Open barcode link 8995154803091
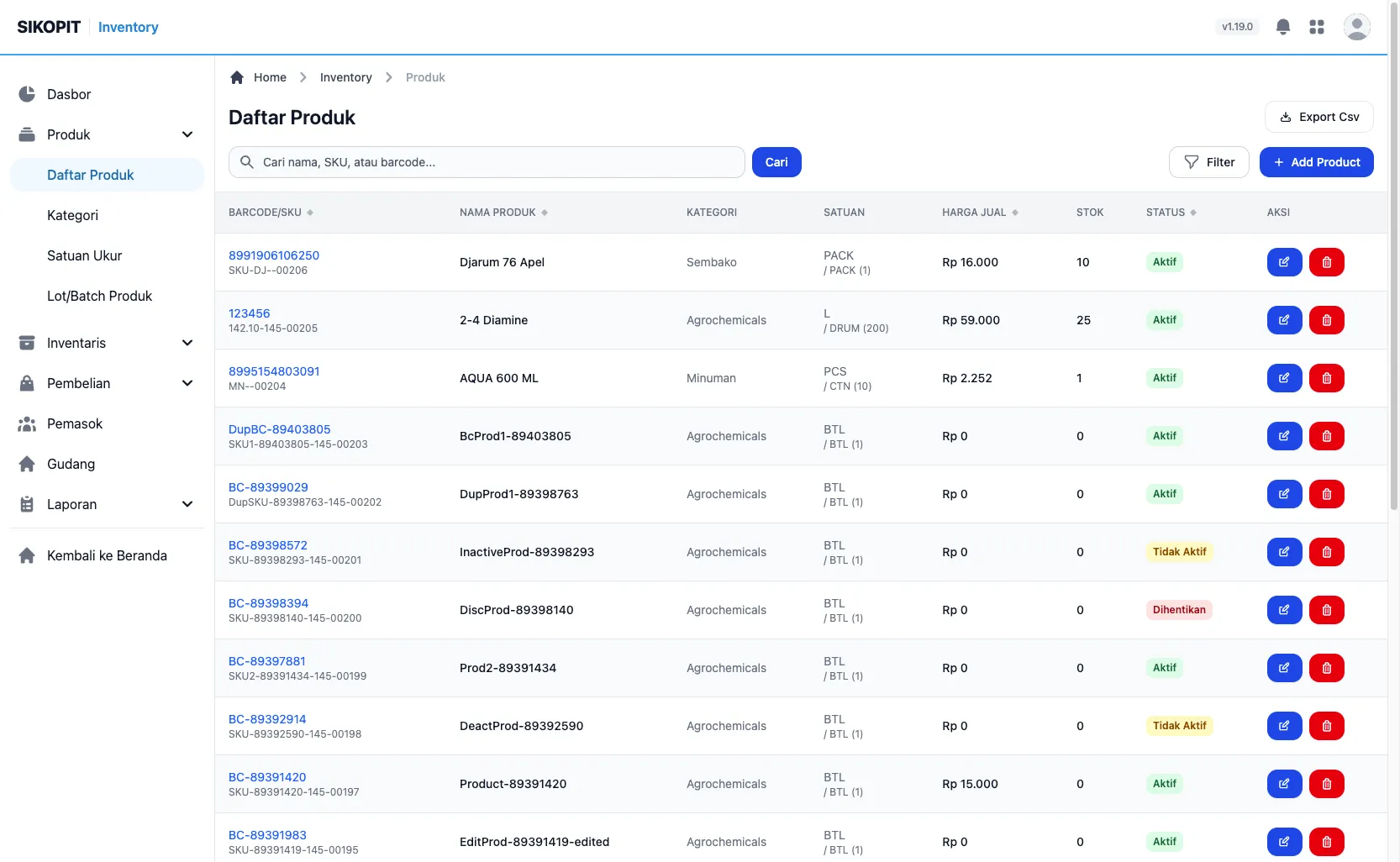The height and width of the screenshot is (862, 1400). coord(274,371)
